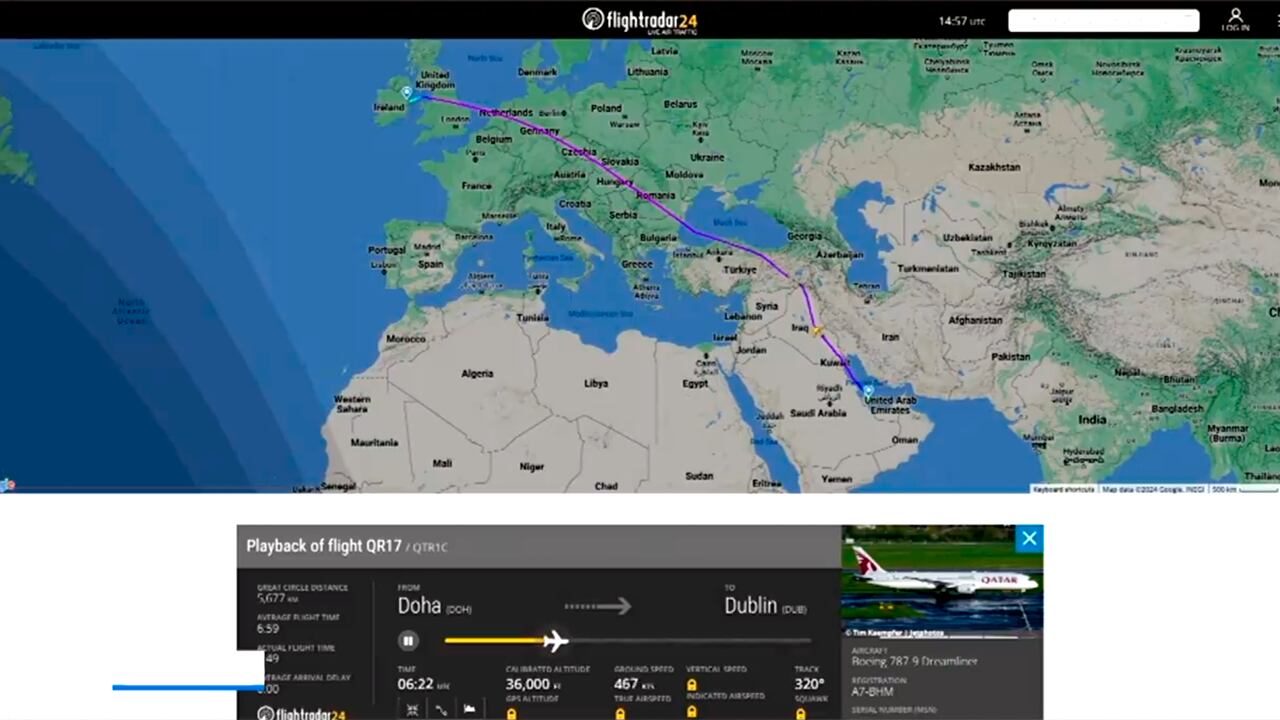Click the plane marker on the playback progress bar
This screenshot has height=720, width=1280.
click(555, 641)
